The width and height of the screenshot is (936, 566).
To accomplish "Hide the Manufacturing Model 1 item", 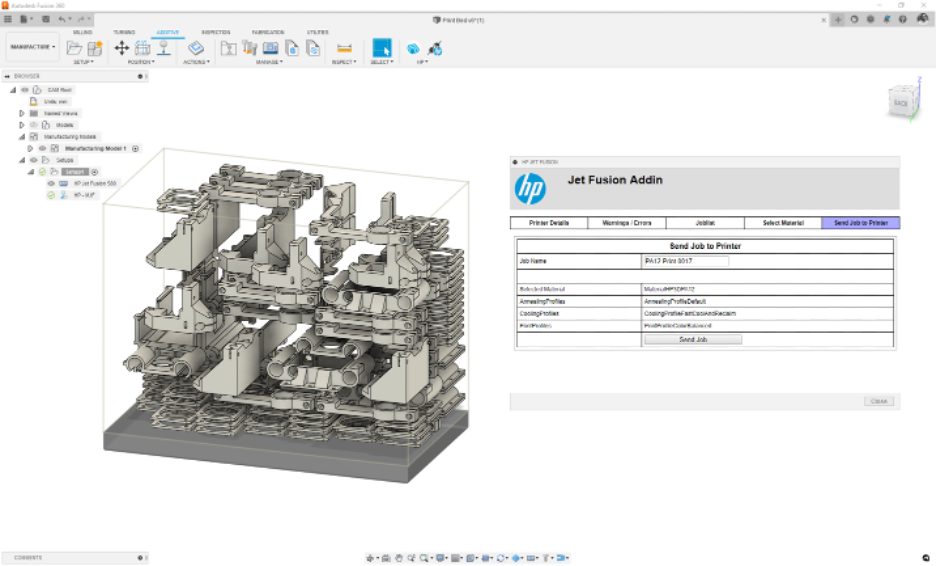I will [x=42, y=148].
